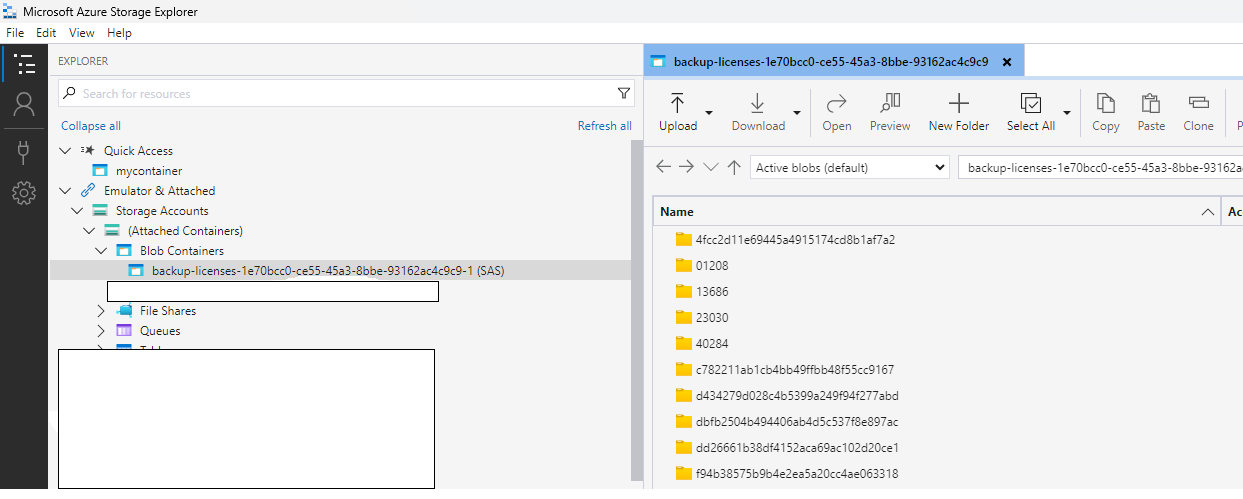Viewport: 1243px width, 499px height.
Task: Select folder 40284
Action: (x=712, y=343)
